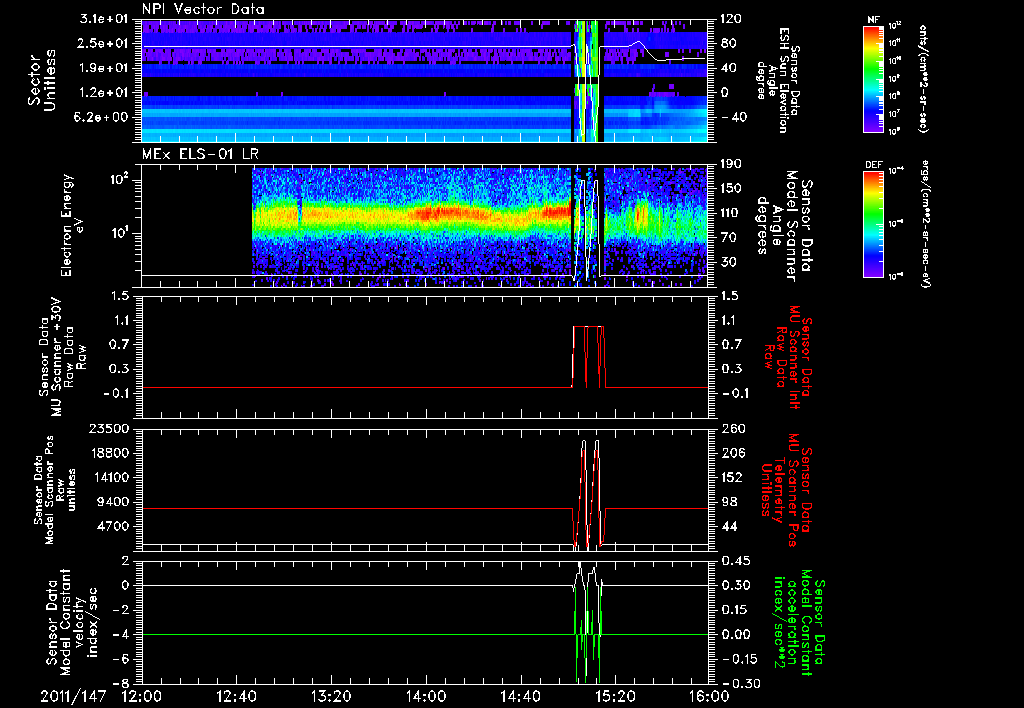Click the "cnts/(cm**2-sr-sec)" units label

pos(923,79)
